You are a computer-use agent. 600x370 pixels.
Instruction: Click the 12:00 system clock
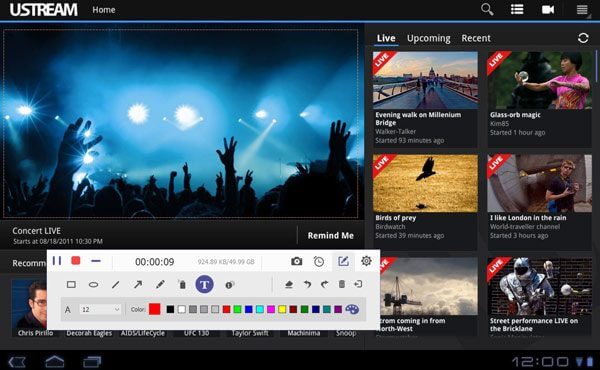(540, 361)
